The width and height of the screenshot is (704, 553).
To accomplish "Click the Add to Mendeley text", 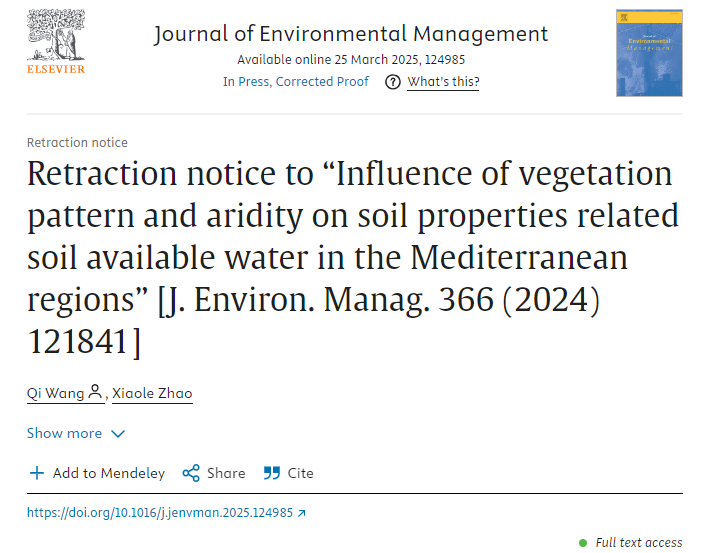I will click(x=109, y=473).
